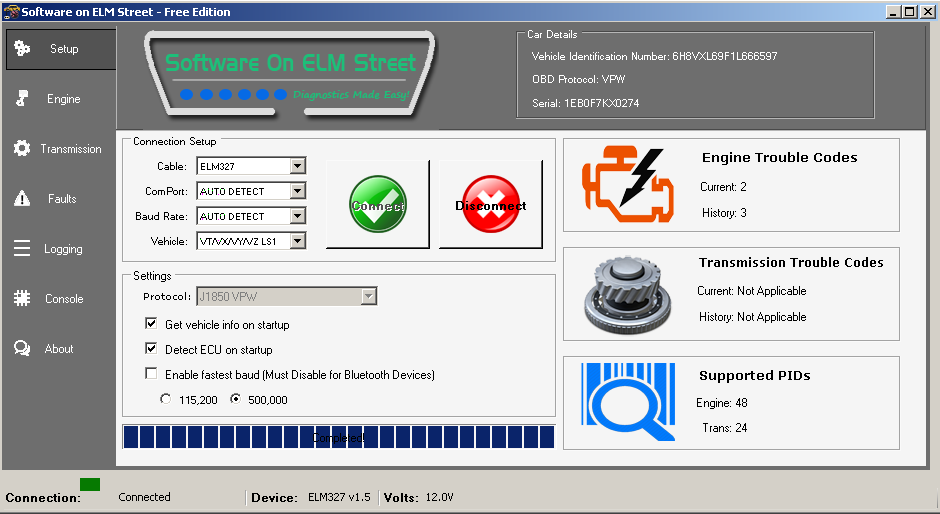Click the Transmission Trouble Codes heading
The height and width of the screenshot is (514, 940).
pyautogui.click(x=791, y=263)
